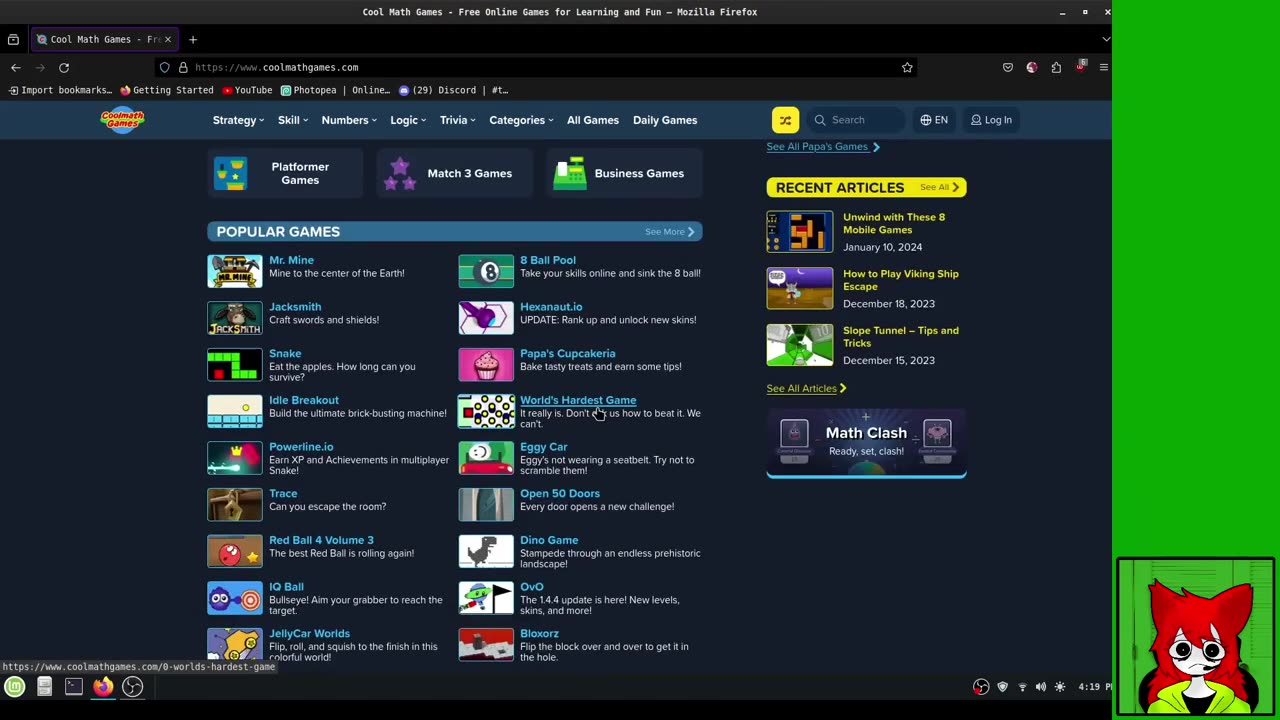
Task: Click the yellow random game shuffle icon
Action: pos(785,120)
